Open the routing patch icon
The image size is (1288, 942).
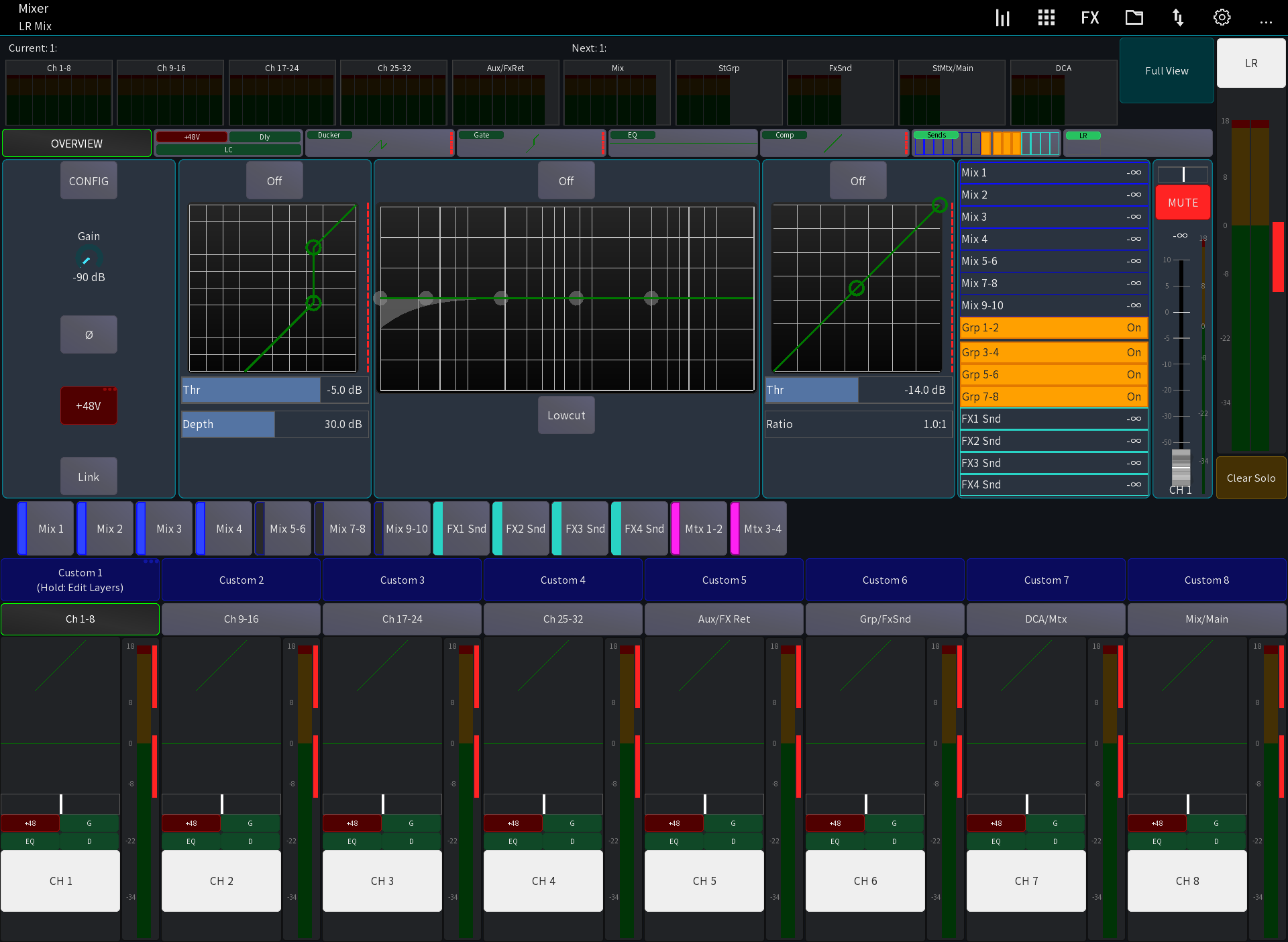pyautogui.click(x=1179, y=17)
